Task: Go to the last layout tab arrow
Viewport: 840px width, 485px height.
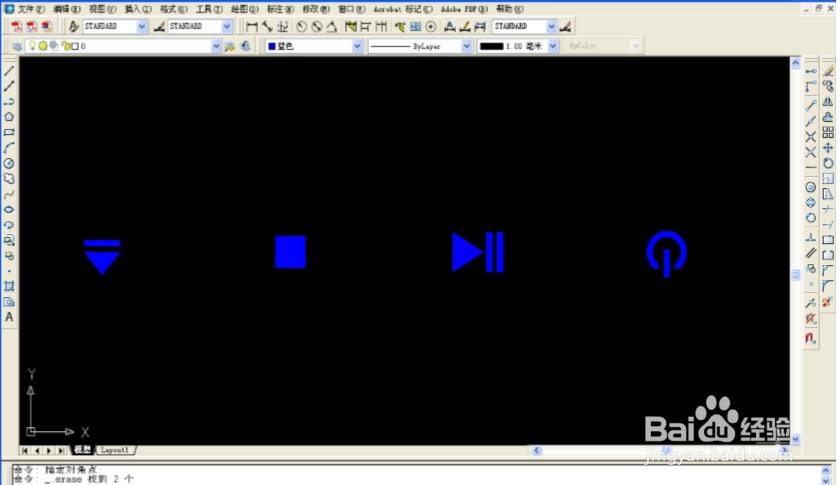Action: [x=62, y=451]
